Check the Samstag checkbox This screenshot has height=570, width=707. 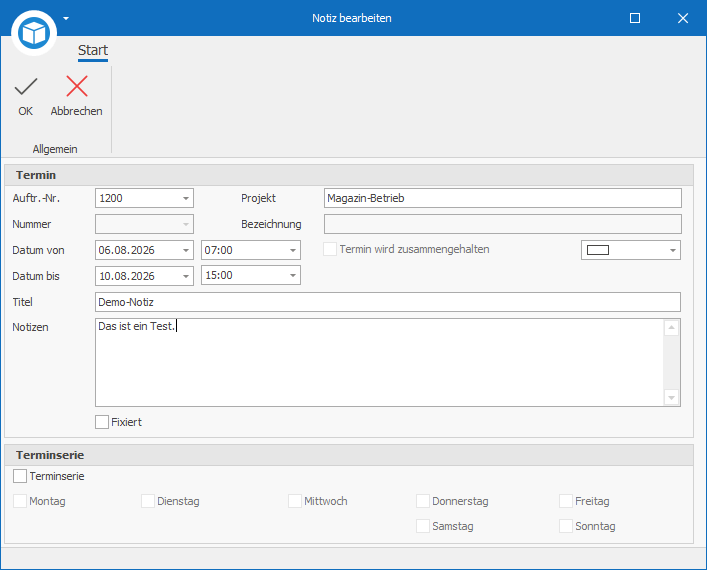pyautogui.click(x=423, y=526)
